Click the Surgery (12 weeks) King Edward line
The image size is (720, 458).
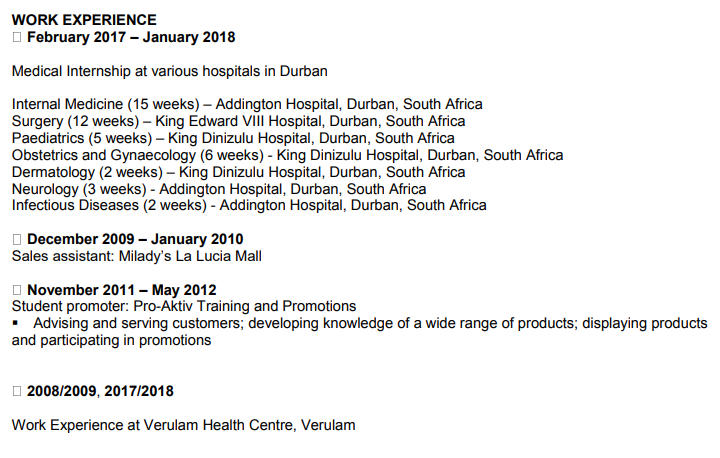pyautogui.click(x=238, y=121)
